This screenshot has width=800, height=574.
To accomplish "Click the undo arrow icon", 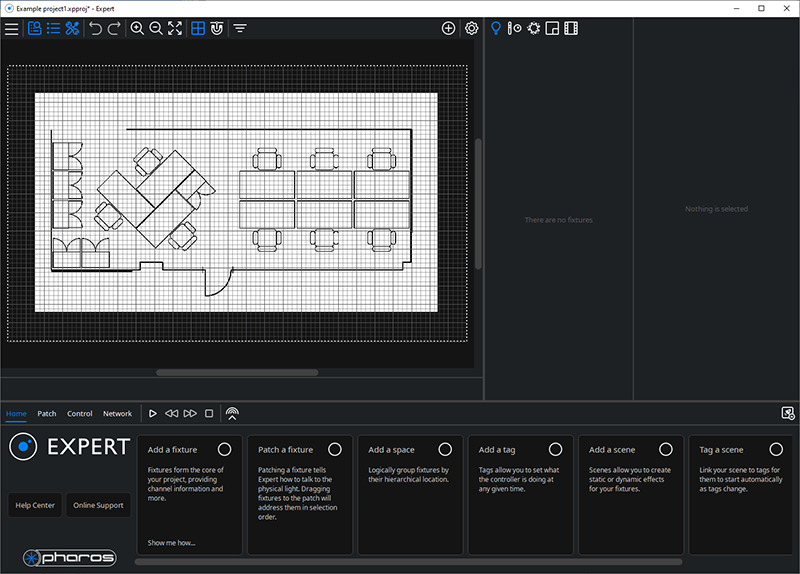I will [x=95, y=29].
